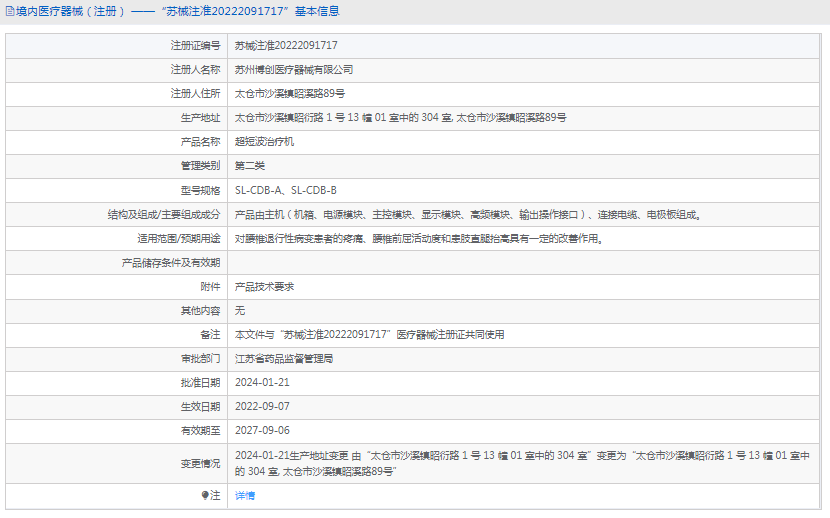Select the expiry date 2027-09-06

pyautogui.click(x=262, y=431)
